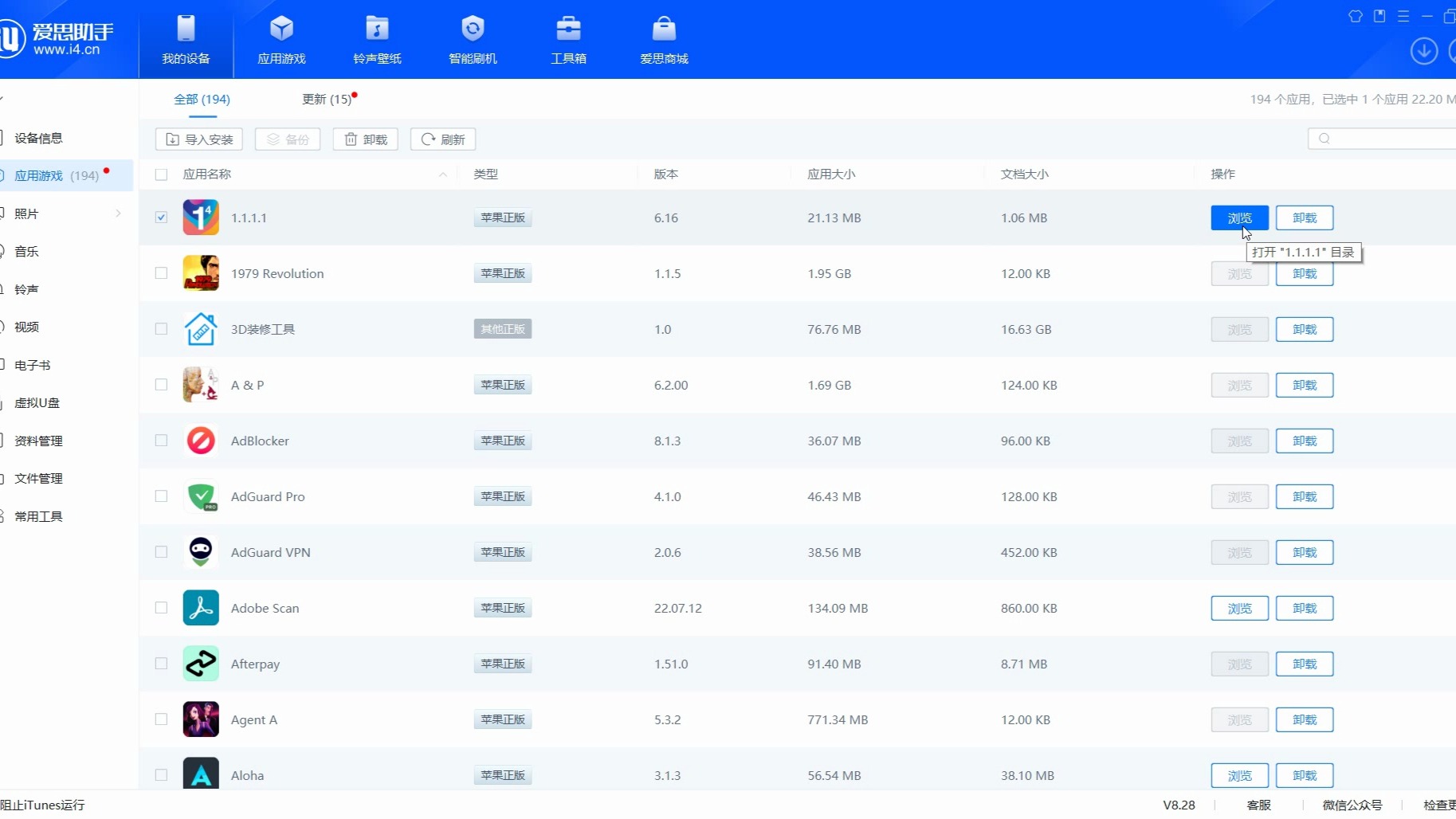
Task: Click 卸载 button for AdBlocker row
Action: [1305, 441]
